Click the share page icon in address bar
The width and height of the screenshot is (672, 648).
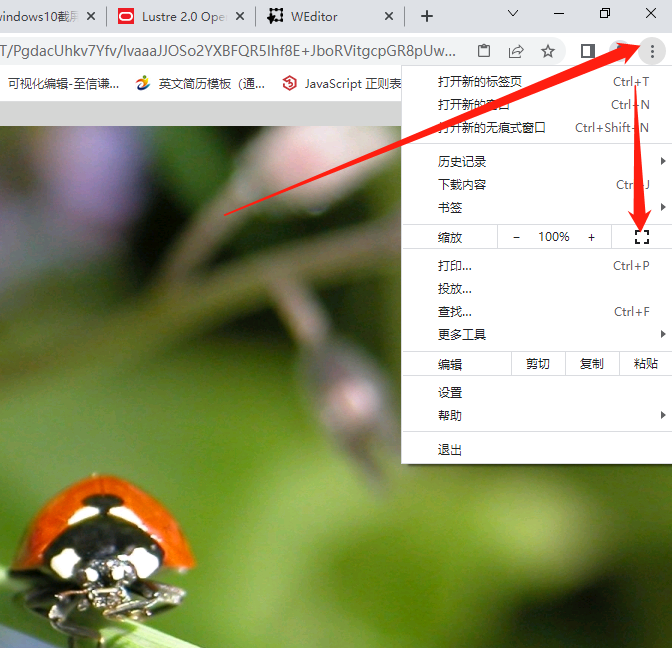[x=516, y=51]
